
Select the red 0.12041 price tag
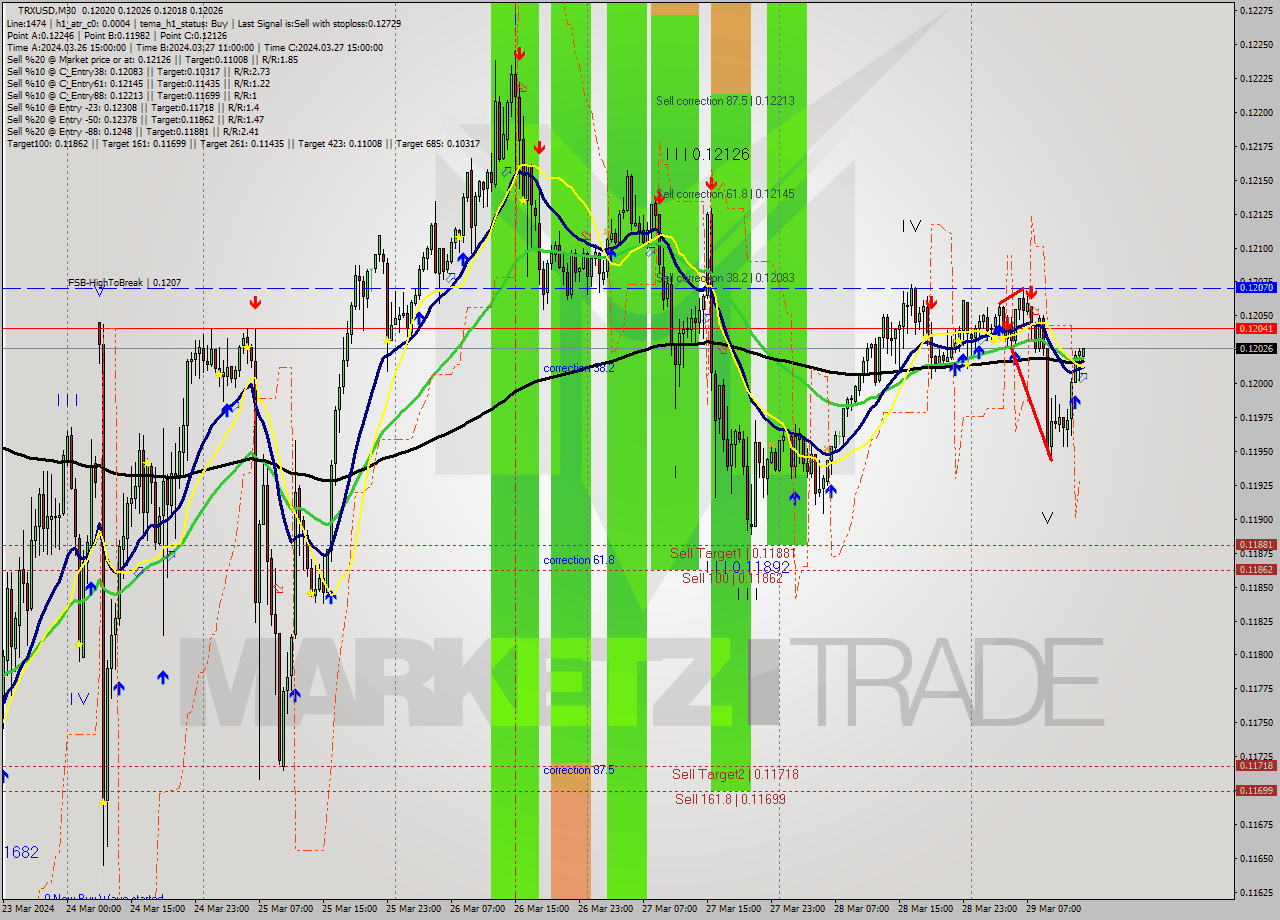pyautogui.click(x=1256, y=328)
